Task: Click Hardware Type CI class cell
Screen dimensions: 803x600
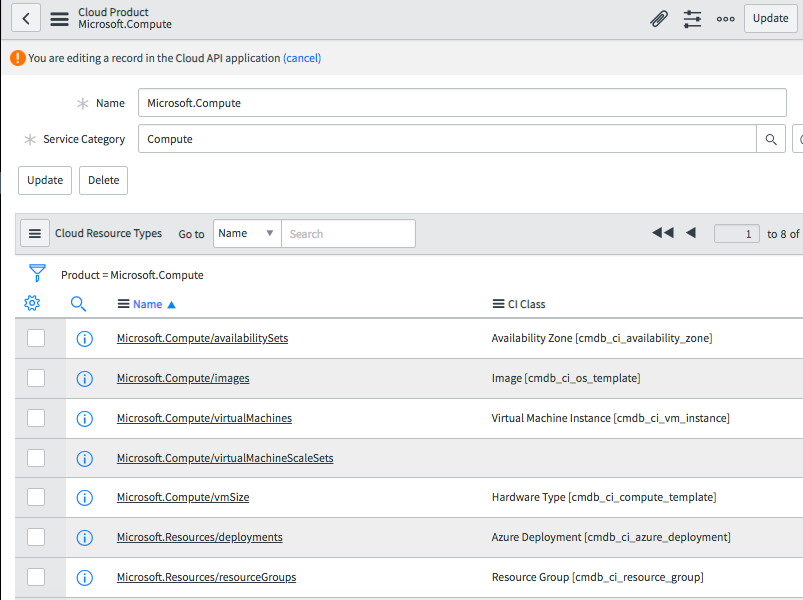Action: (604, 497)
